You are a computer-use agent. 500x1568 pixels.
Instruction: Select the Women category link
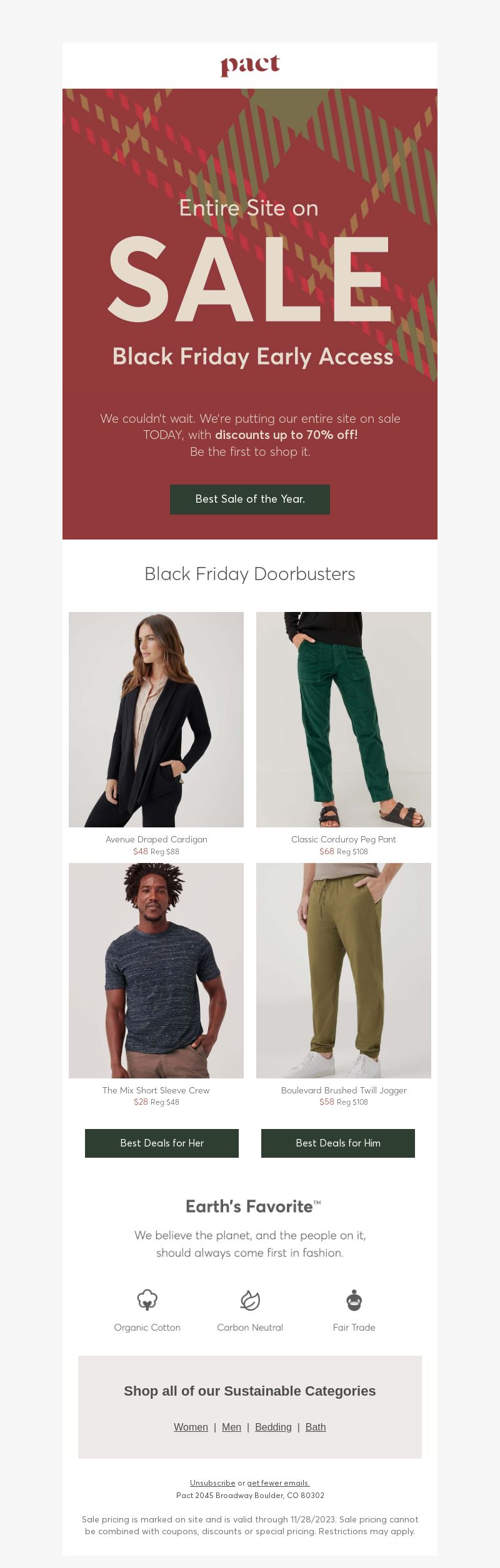pyautogui.click(x=191, y=1427)
